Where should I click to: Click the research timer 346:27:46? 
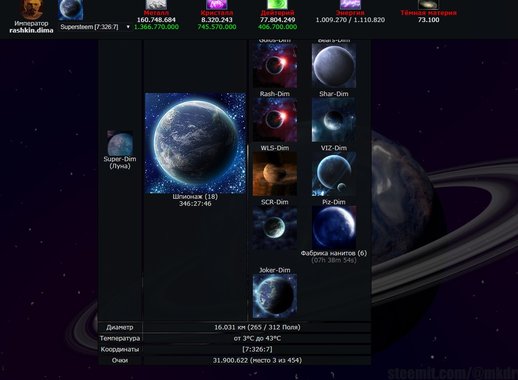click(195, 204)
